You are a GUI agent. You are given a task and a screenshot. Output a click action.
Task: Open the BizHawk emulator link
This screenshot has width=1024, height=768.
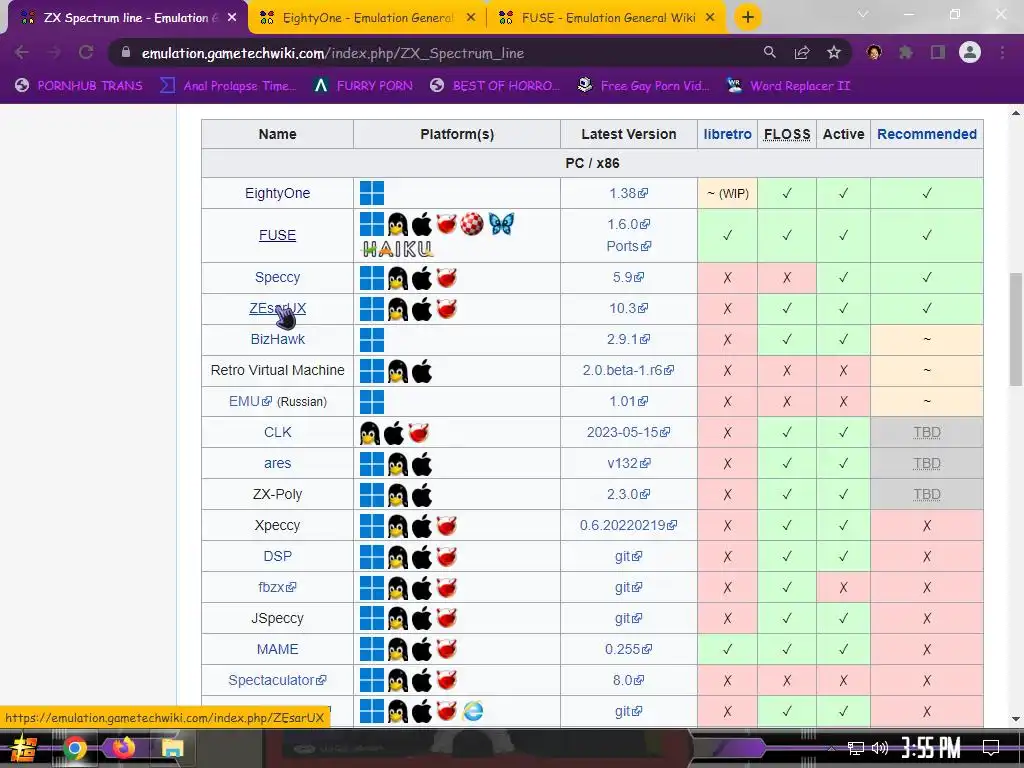278,339
